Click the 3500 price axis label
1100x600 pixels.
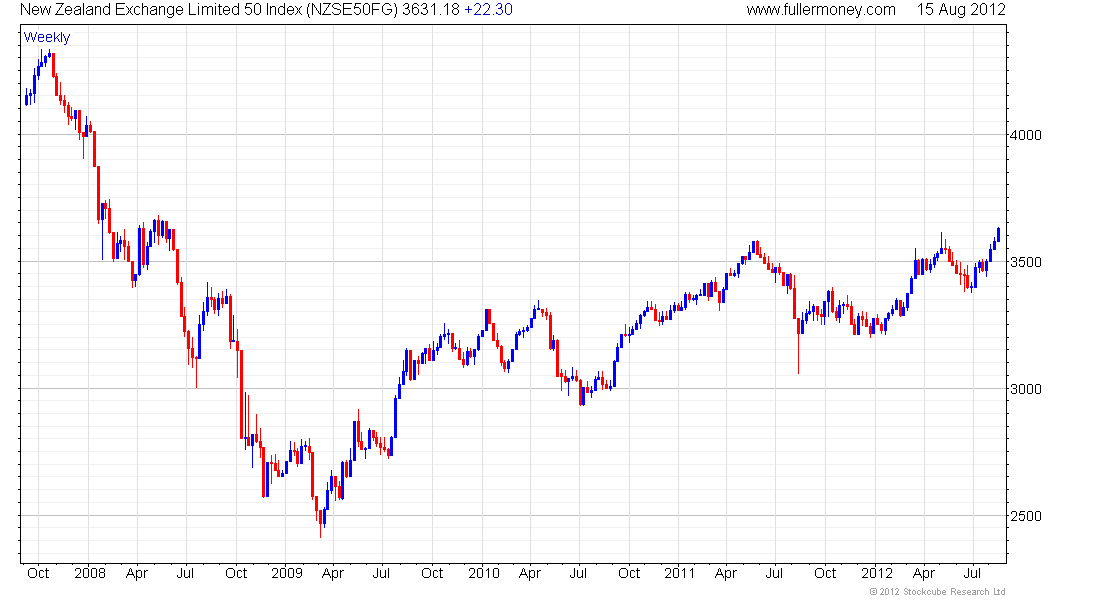click(x=1026, y=262)
